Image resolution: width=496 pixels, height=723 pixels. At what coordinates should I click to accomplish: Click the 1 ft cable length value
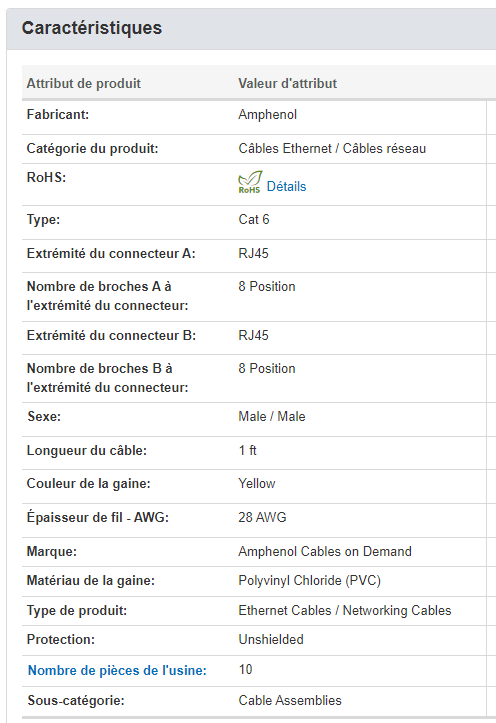pyautogui.click(x=248, y=450)
